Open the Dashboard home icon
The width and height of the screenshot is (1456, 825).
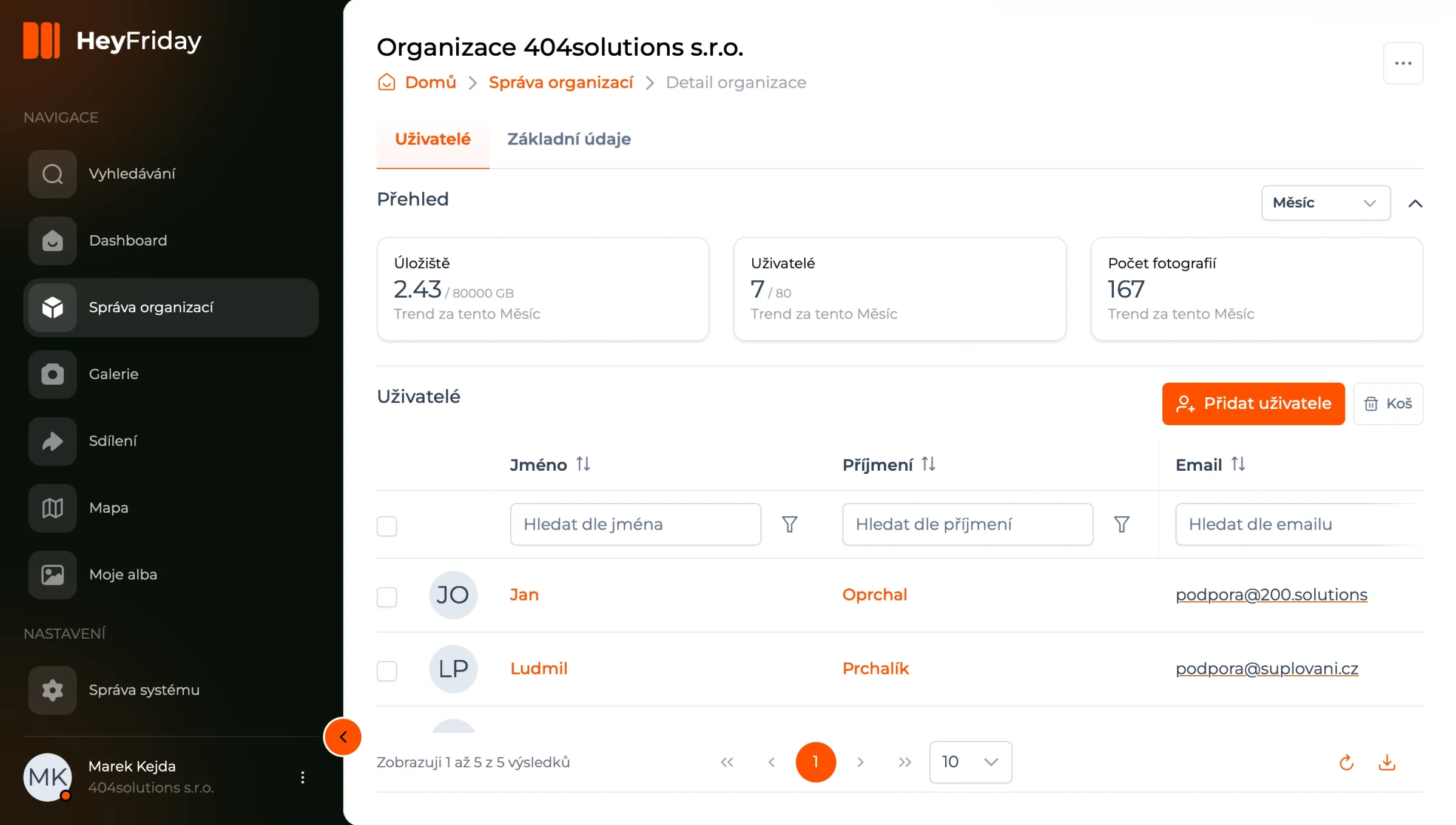(53, 241)
